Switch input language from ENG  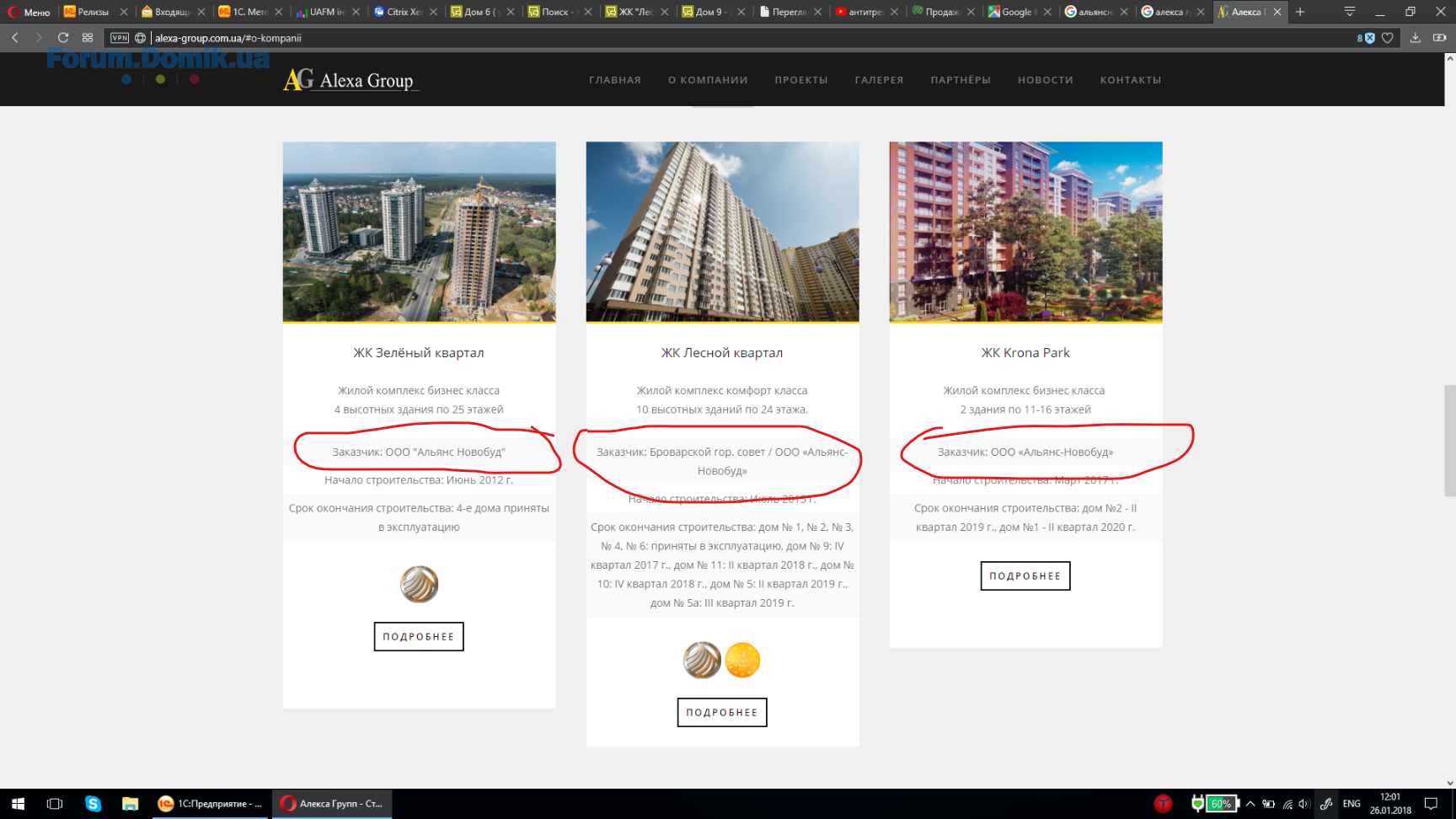tap(1352, 804)
